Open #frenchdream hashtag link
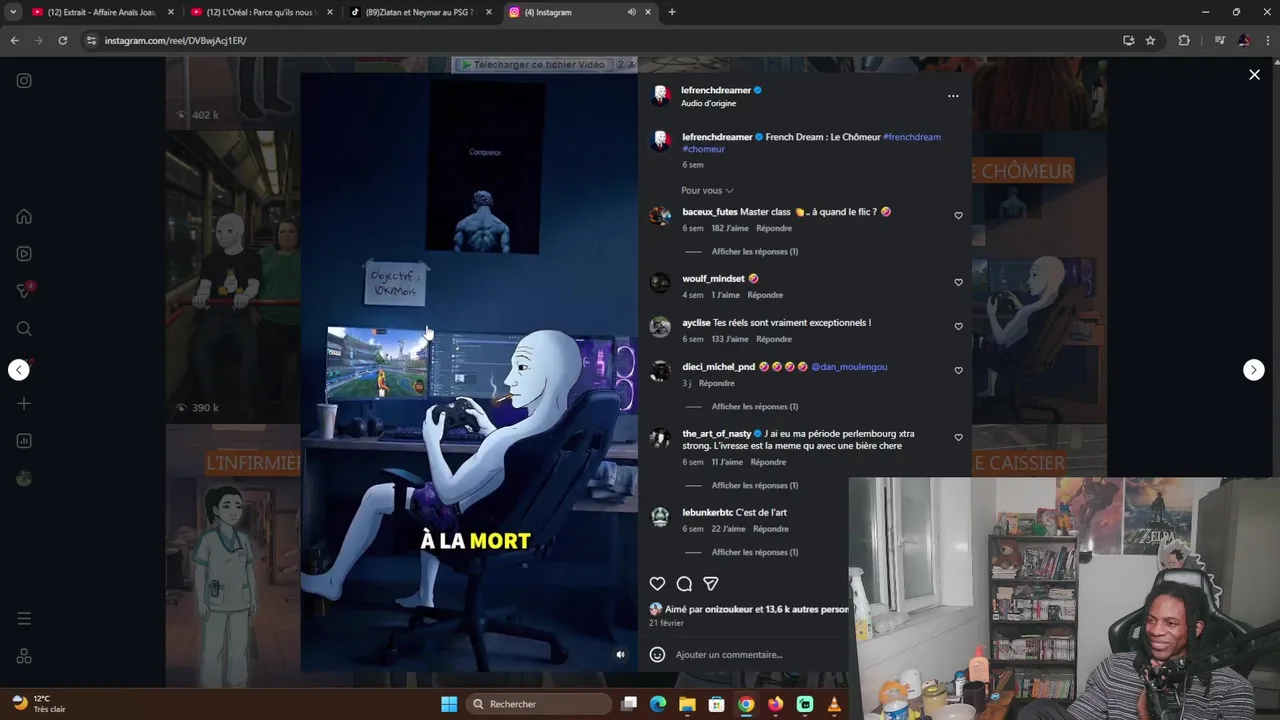Screen dimensions: 1280x720 [912, 137]
